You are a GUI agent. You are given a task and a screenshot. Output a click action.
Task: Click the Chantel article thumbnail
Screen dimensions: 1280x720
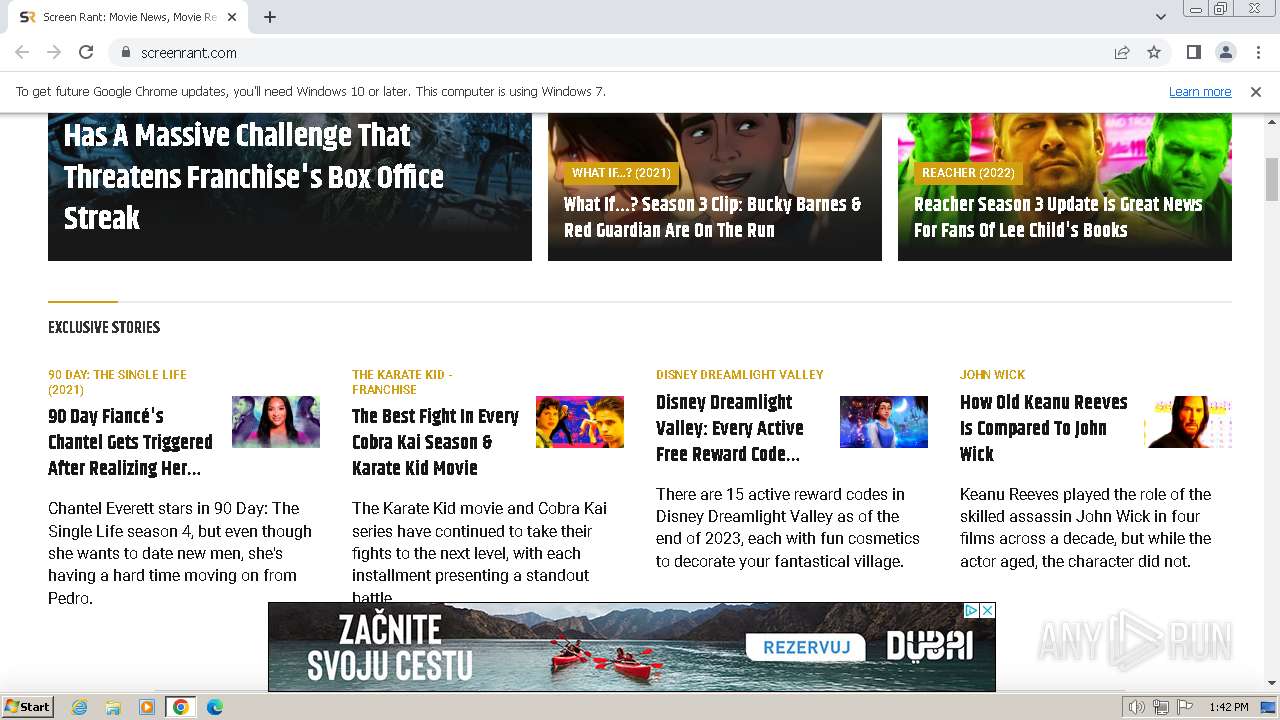point(276,422)
